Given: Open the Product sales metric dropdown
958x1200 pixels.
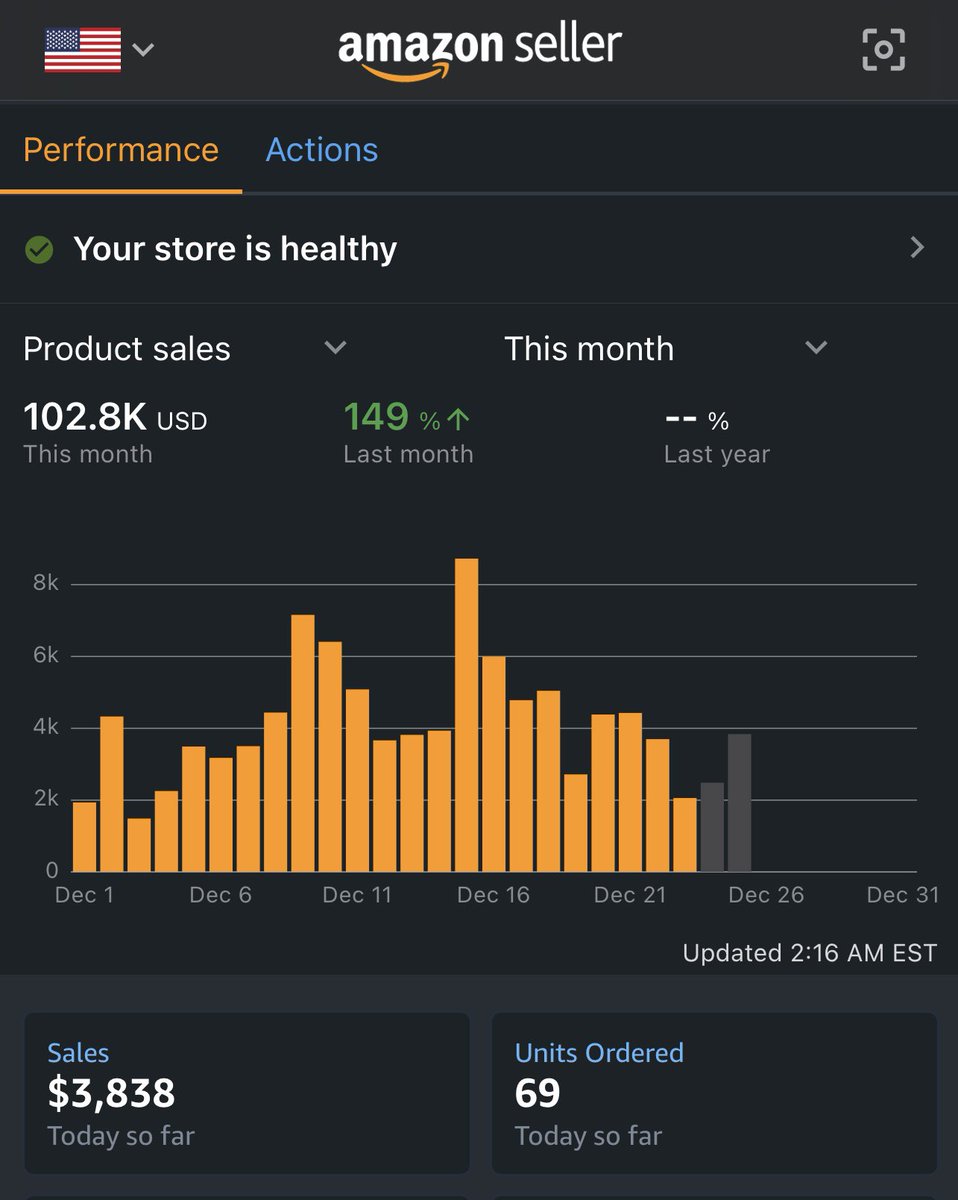Looking at the screenshot, I should pos(336,348).
